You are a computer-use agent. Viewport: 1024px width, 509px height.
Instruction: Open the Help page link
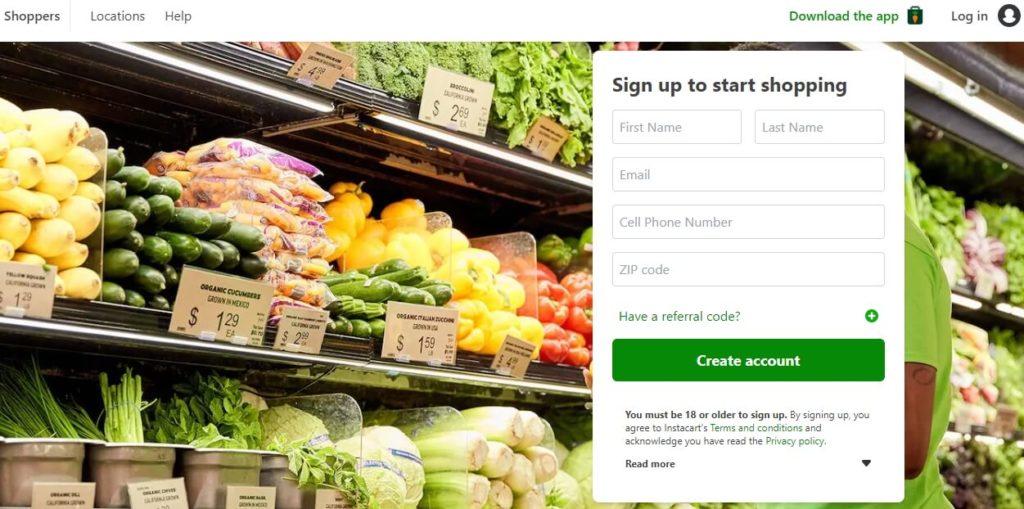pyautogui.click(x=178, y=16)
